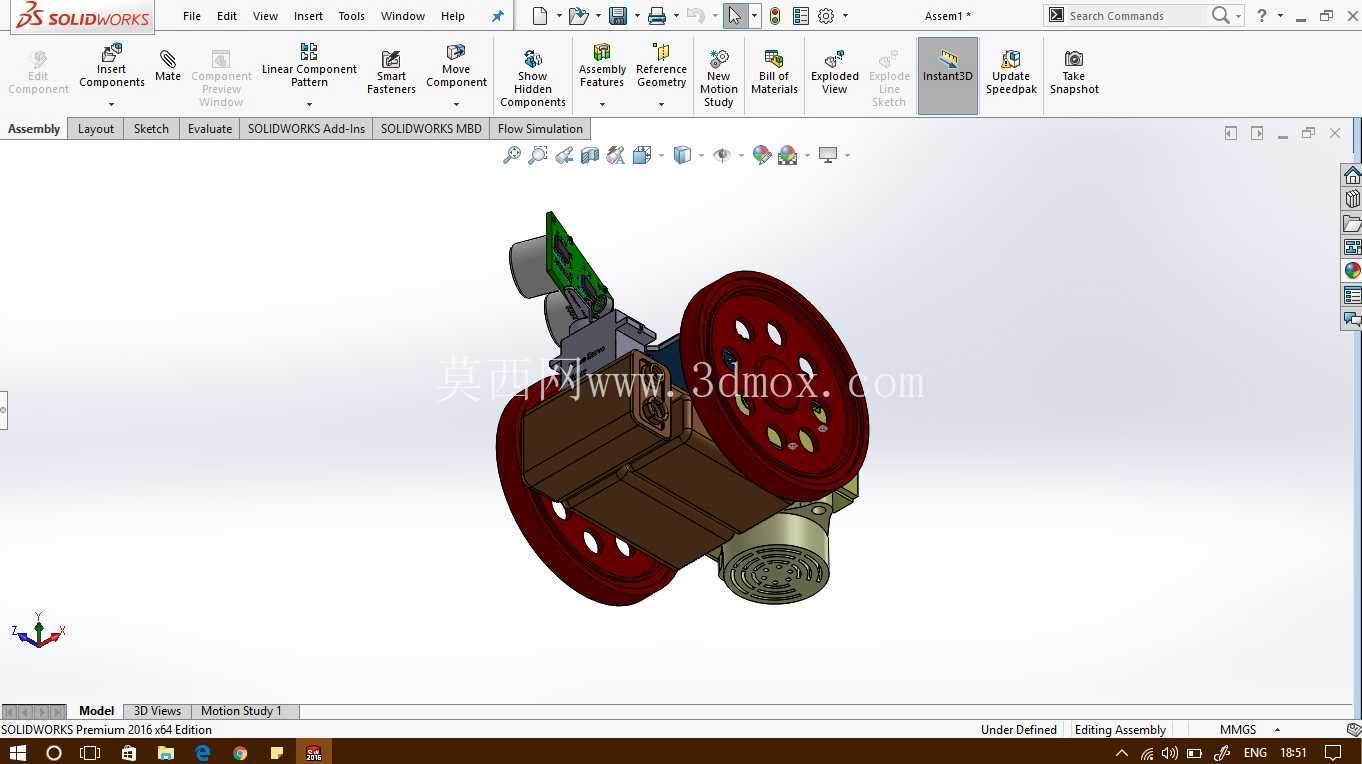Pin the menu bar with pushpin
1362x764 pixels.
498,16
